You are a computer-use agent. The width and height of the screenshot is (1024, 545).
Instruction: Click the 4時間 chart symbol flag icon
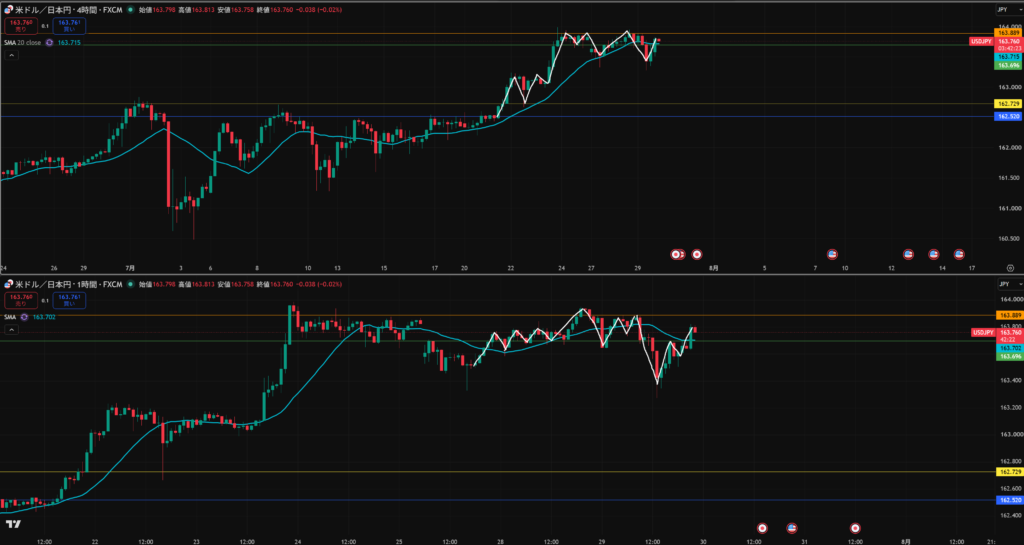tap(8, 10)
